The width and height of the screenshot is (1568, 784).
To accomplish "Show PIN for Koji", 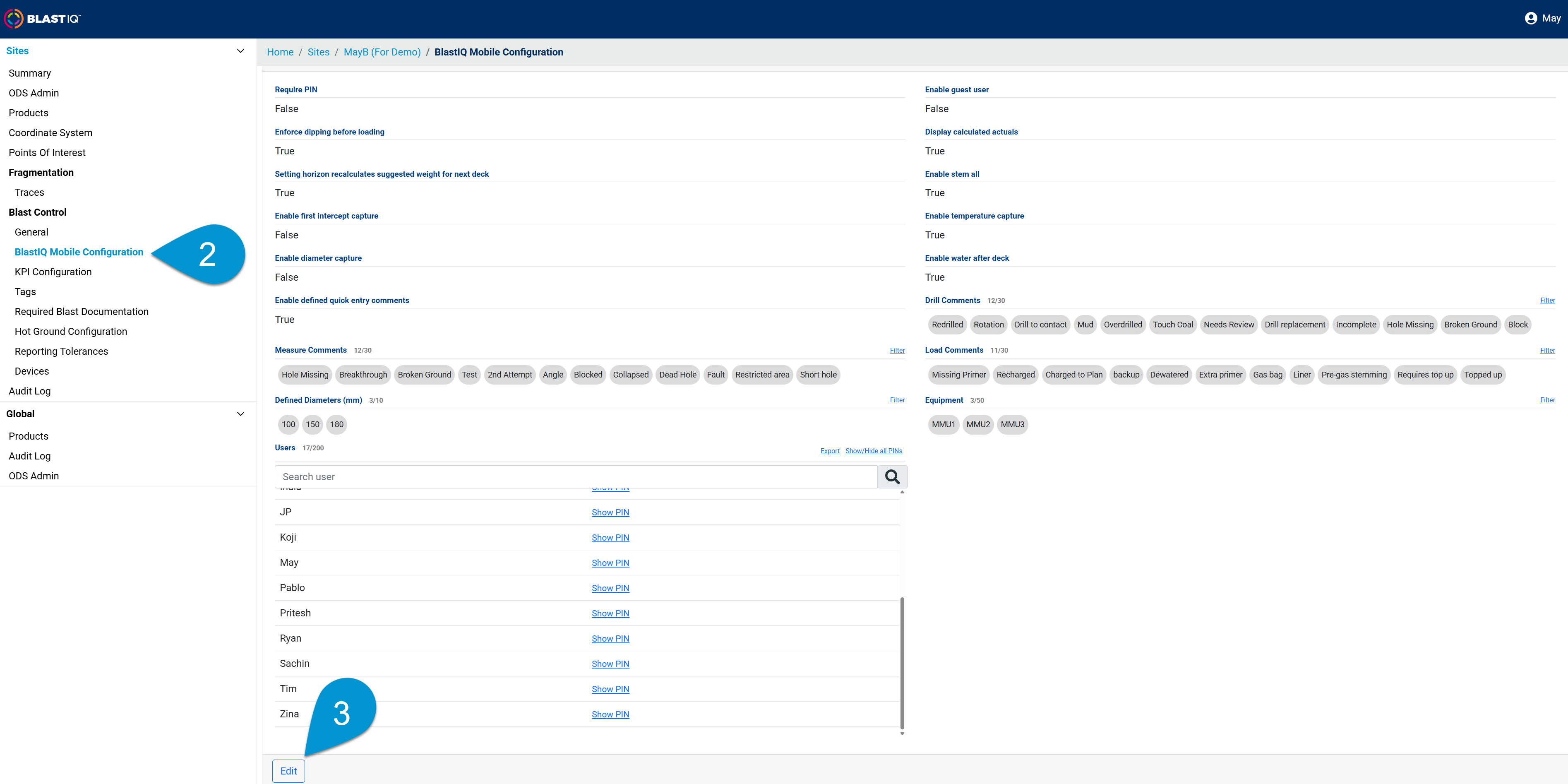I will click(610, 538).
